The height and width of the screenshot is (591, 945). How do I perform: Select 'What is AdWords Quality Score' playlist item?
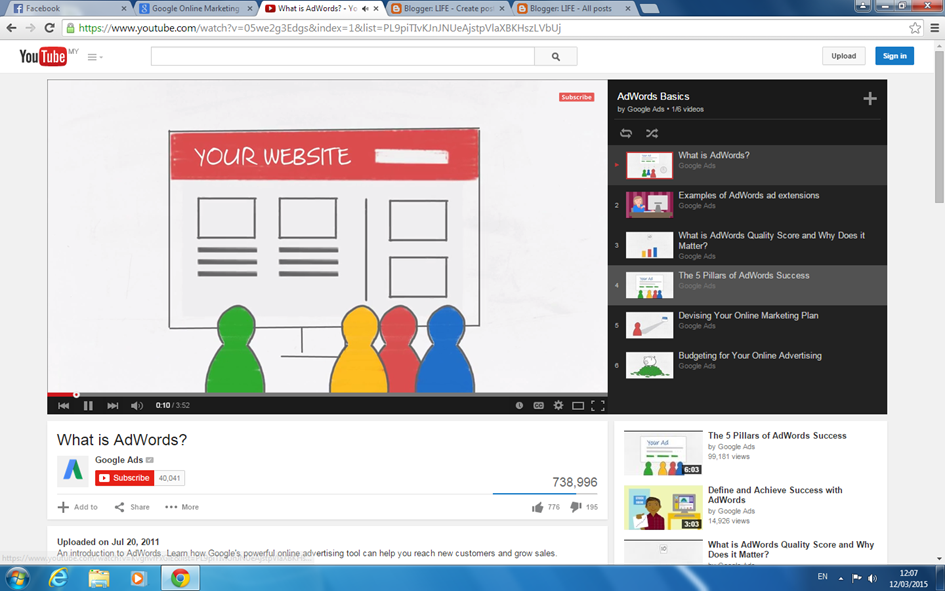tap(747, 245)
